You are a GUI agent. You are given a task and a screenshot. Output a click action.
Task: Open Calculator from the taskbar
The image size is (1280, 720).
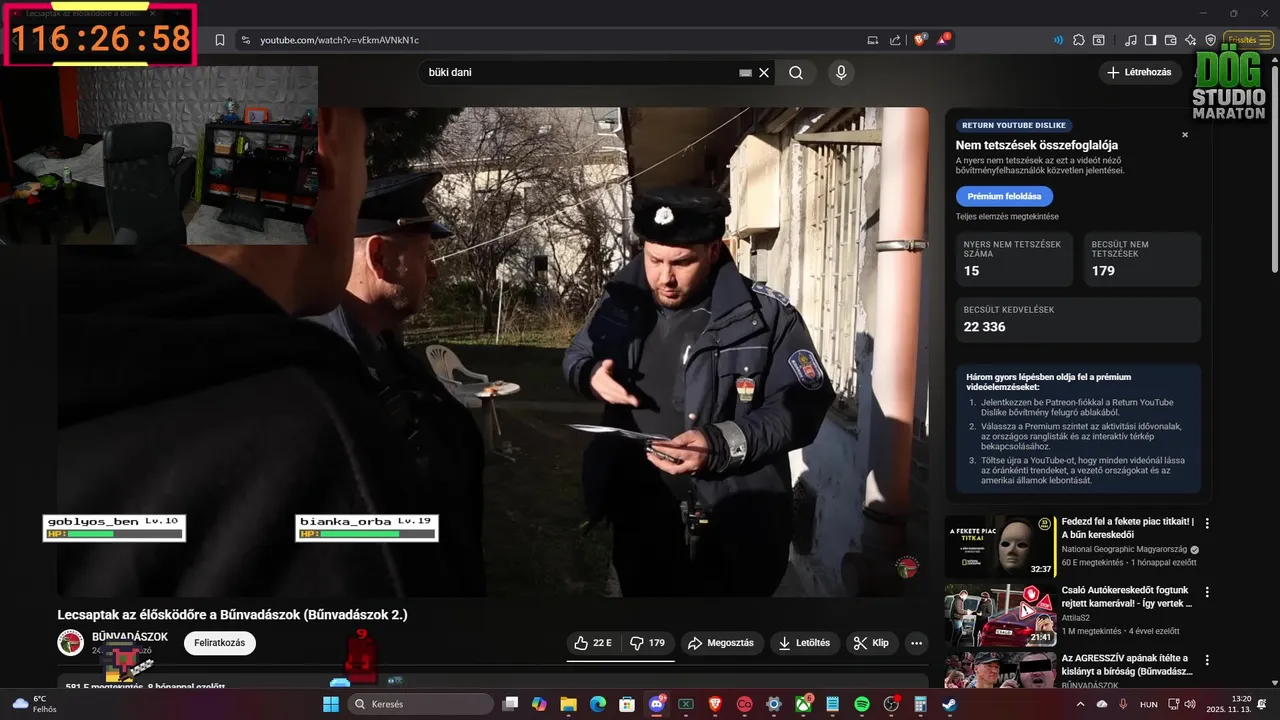click(920, 704)
